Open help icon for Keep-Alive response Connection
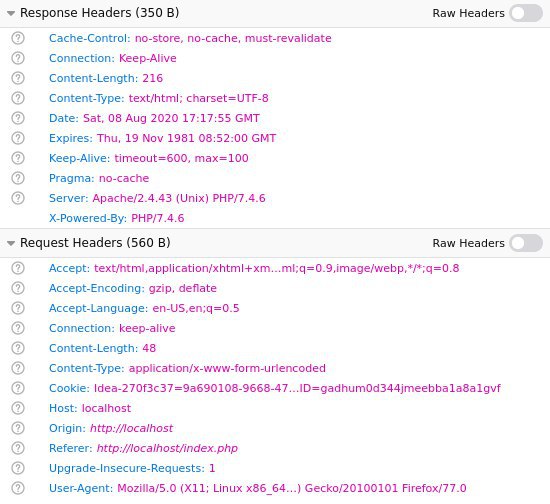Viewport: 550px width, 504px height. coord(18,58)
